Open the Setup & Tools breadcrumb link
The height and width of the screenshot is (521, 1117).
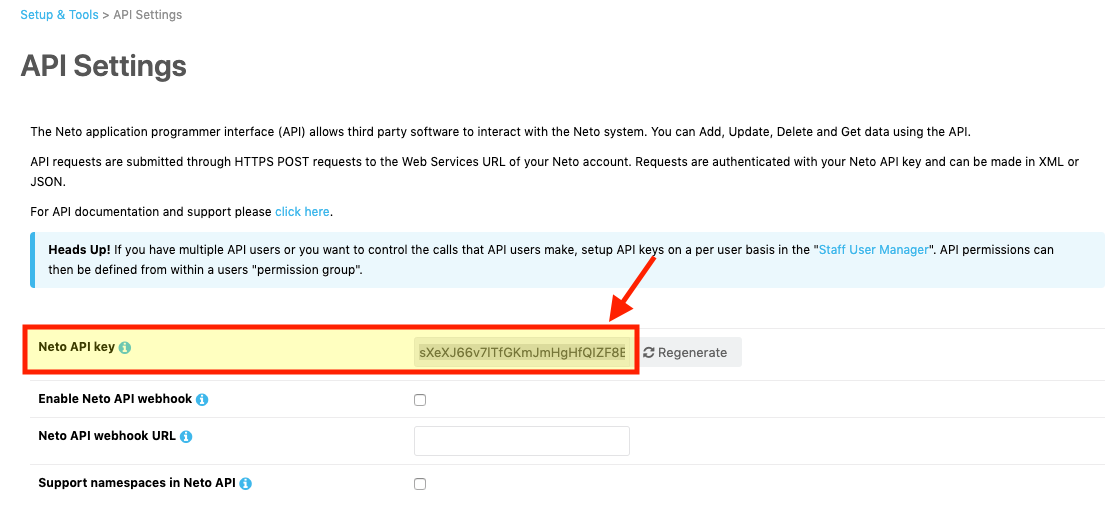point(59,15)
